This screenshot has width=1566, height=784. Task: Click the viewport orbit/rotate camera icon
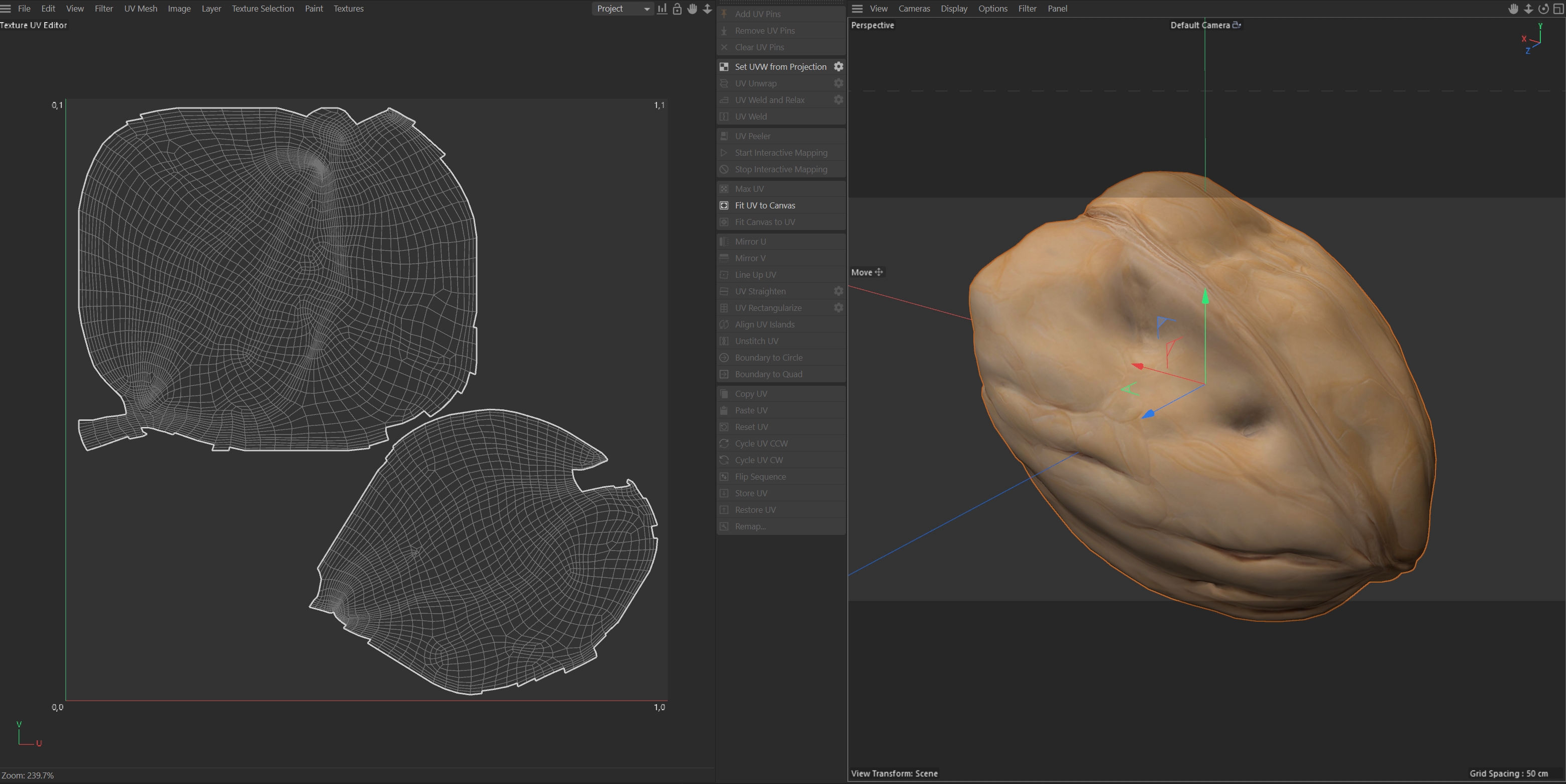point(1543,9)
